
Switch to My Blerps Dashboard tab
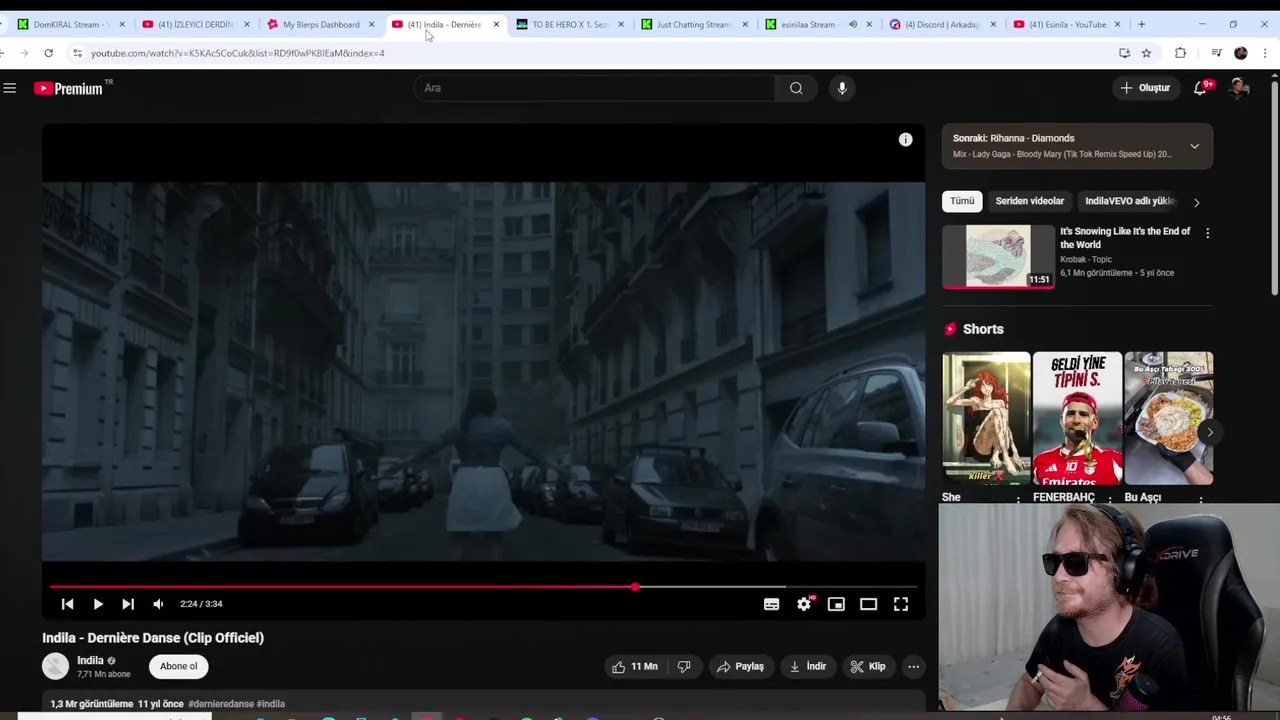point(321,24)
